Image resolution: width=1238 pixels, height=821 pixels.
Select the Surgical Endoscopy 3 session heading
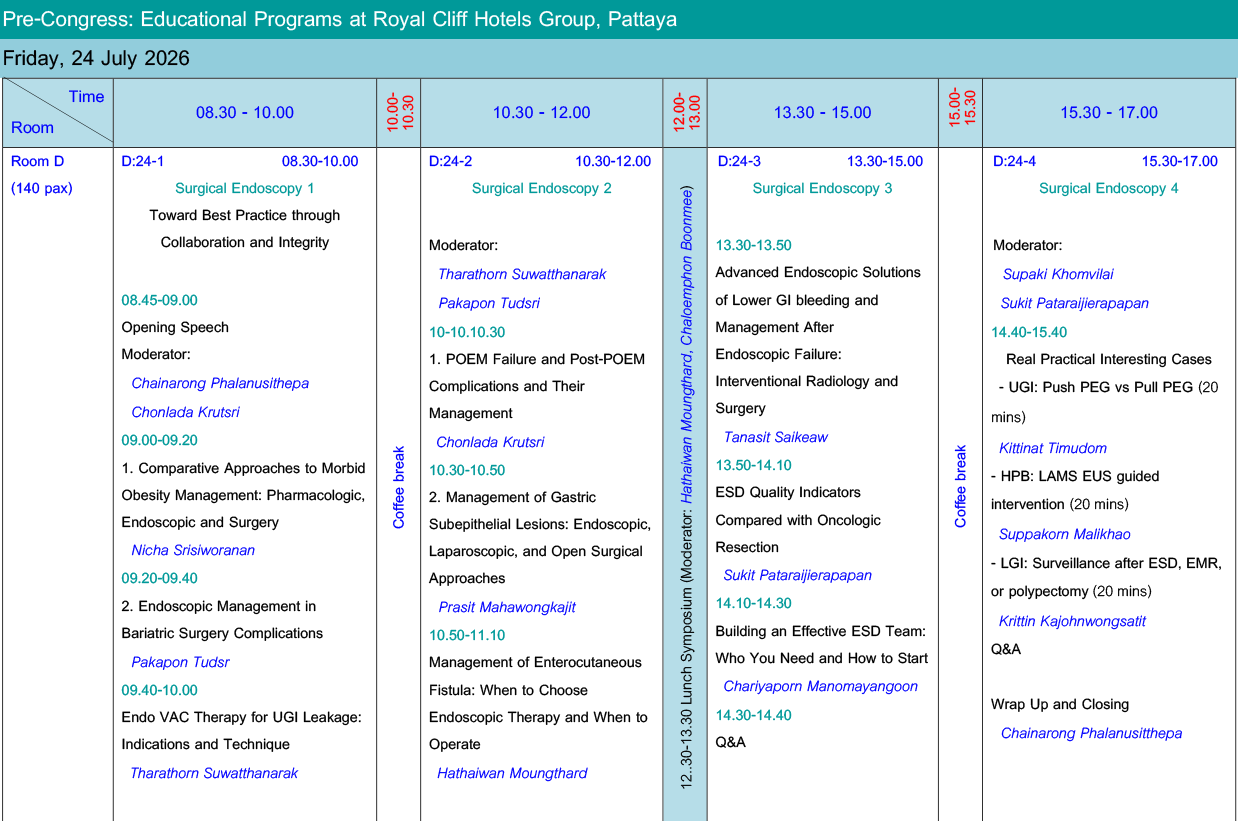pyautogui.click(x=822, y=188)
